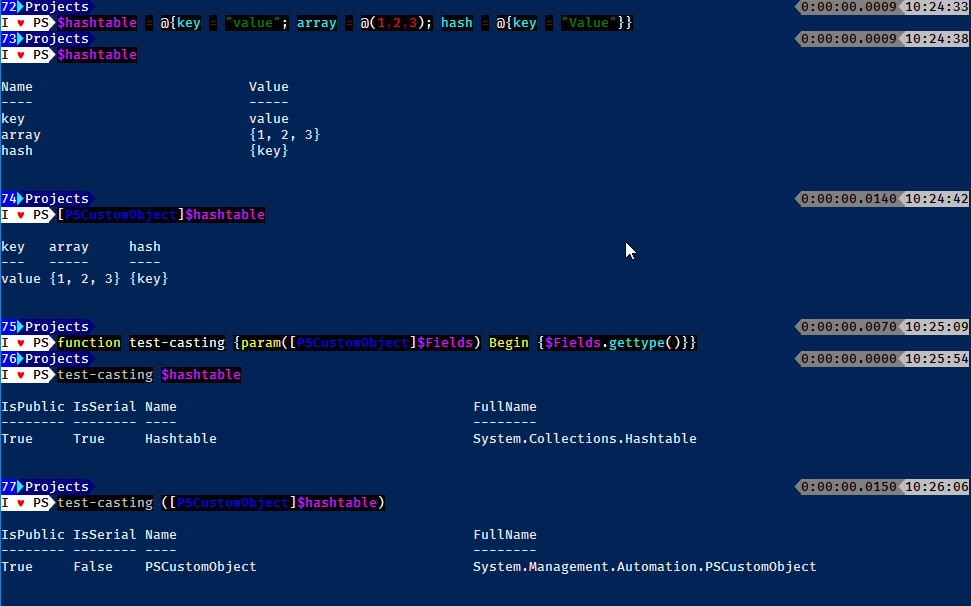Click the timestamp 10:24:42
This screenshot has height=606, width=971.
pyautogui.click(x=936, y=199)
